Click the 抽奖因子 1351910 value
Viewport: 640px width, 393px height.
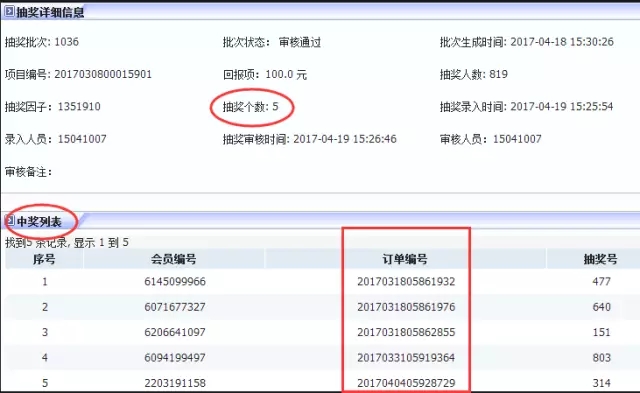(79, 107)
